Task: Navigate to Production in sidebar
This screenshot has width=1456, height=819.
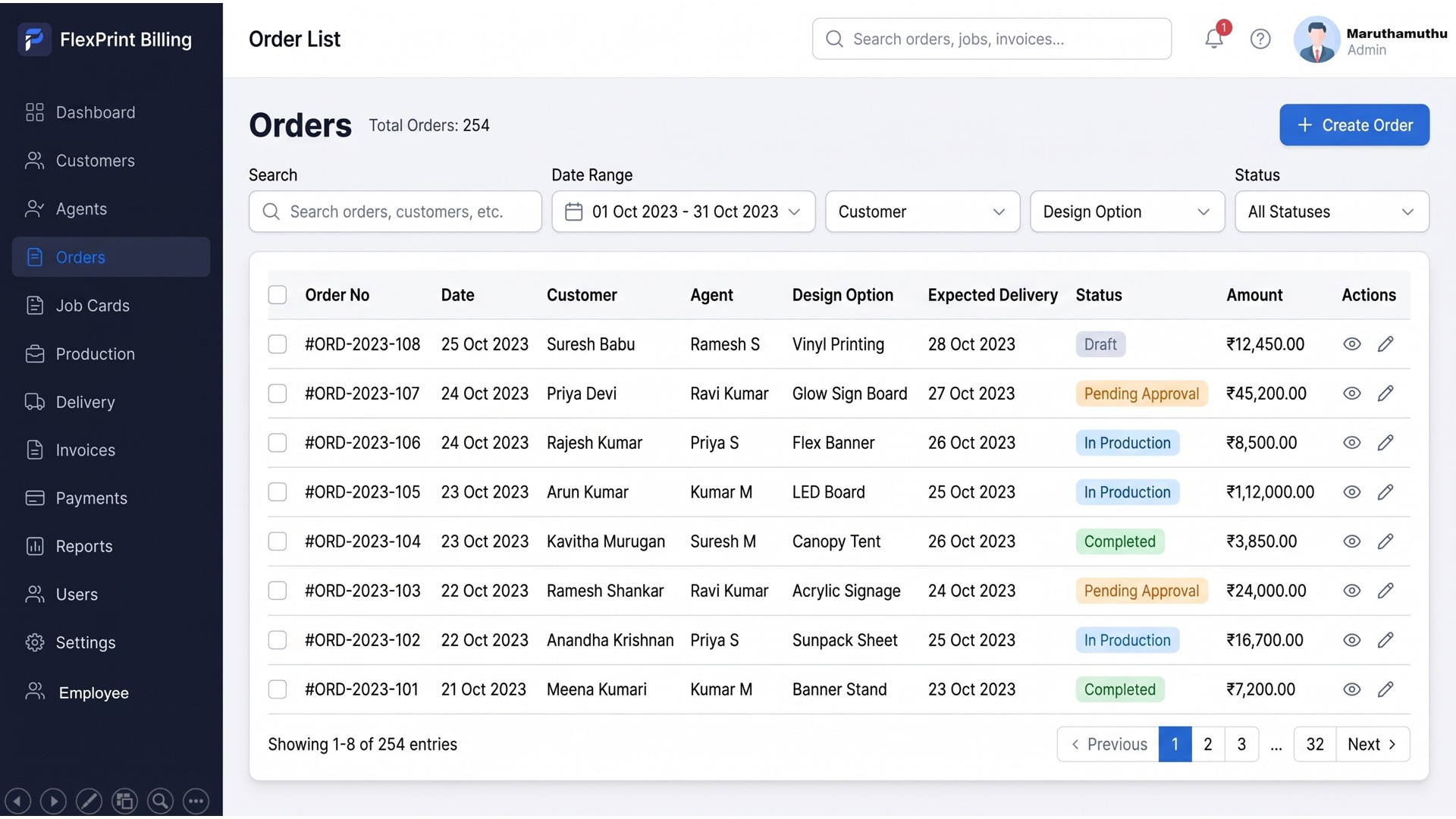Action: coord(111,354)
